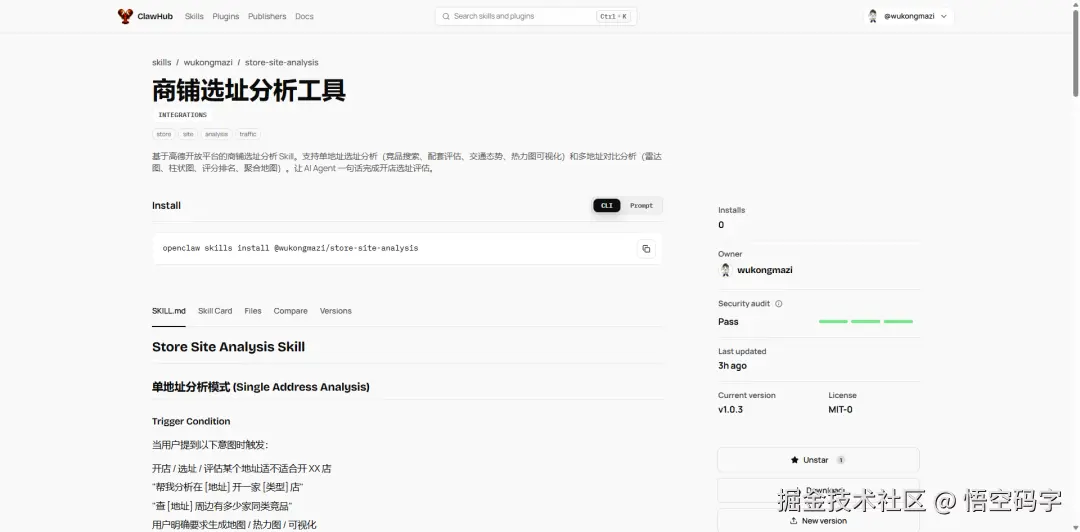Click the Store Site Analysis Skill heading
1080x532 pixels.
click(229, 347)
